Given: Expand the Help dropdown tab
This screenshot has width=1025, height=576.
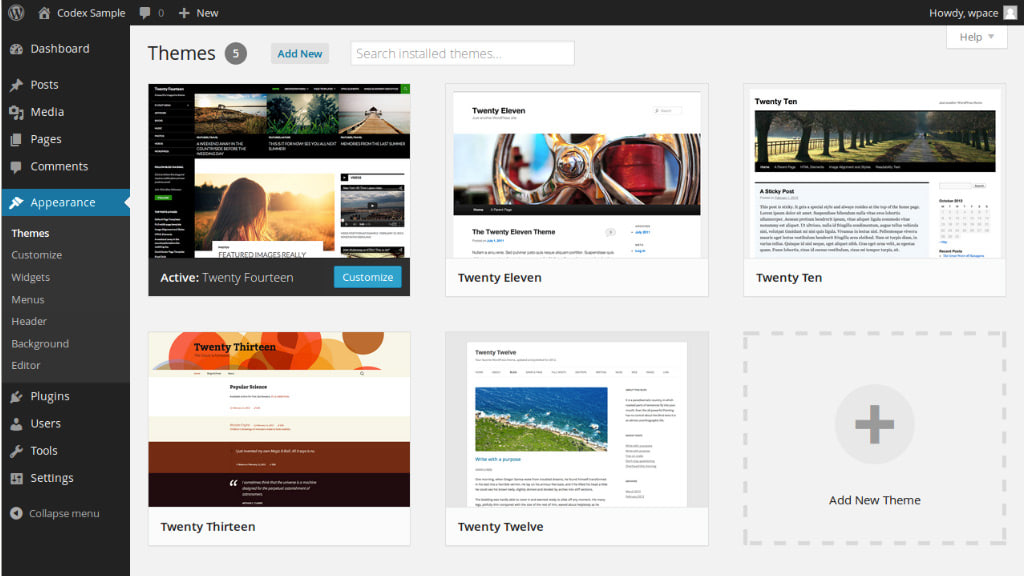Looking at the screenshot, I should [976, 37].
